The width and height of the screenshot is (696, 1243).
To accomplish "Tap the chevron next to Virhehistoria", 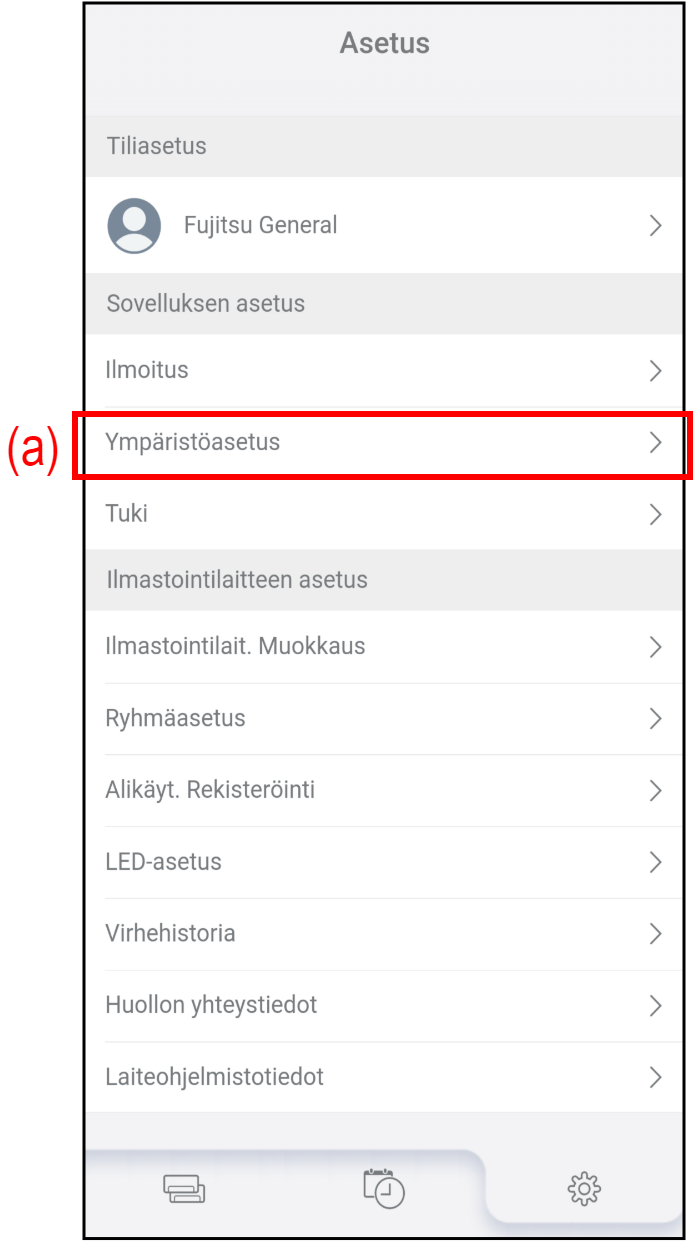I will [x=656, y=934].
